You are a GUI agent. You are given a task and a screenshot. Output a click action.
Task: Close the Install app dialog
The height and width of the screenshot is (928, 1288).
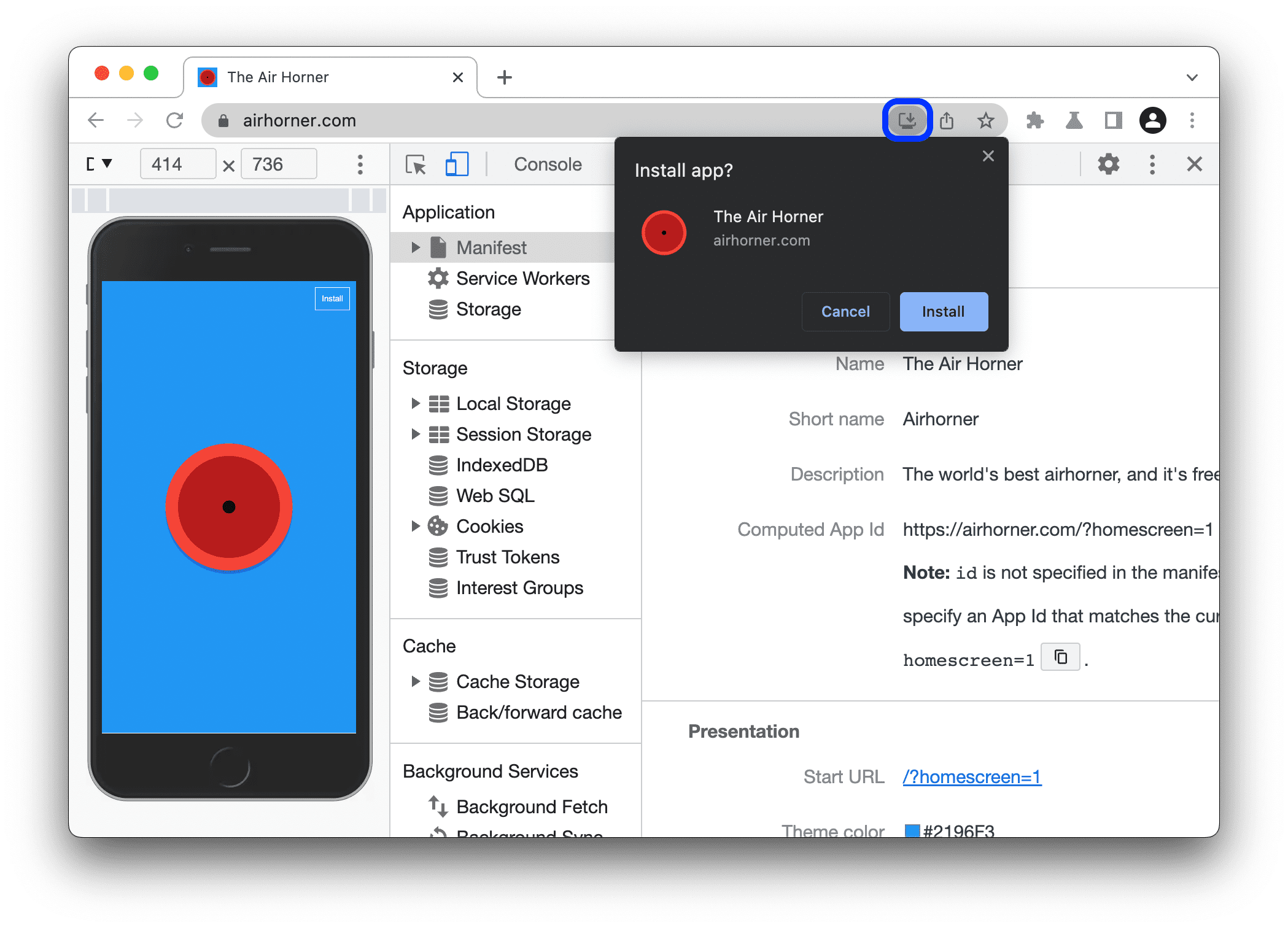(x=989, y=156)
